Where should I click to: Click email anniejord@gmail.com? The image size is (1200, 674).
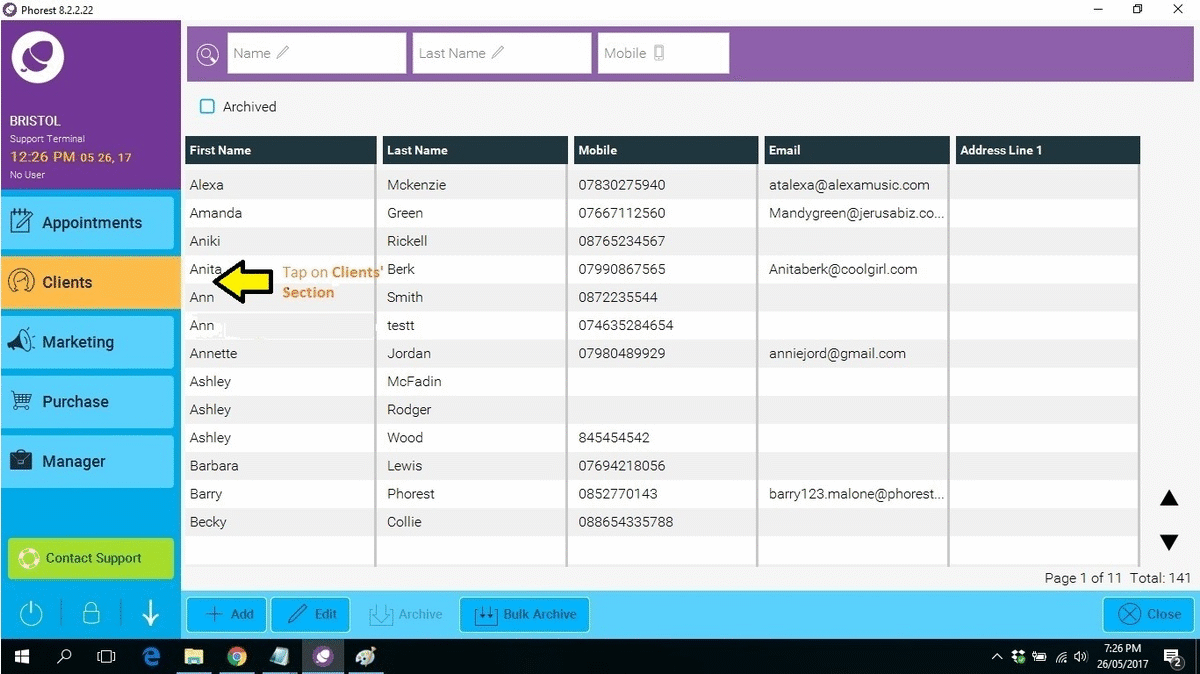click(x=837, y=353)
